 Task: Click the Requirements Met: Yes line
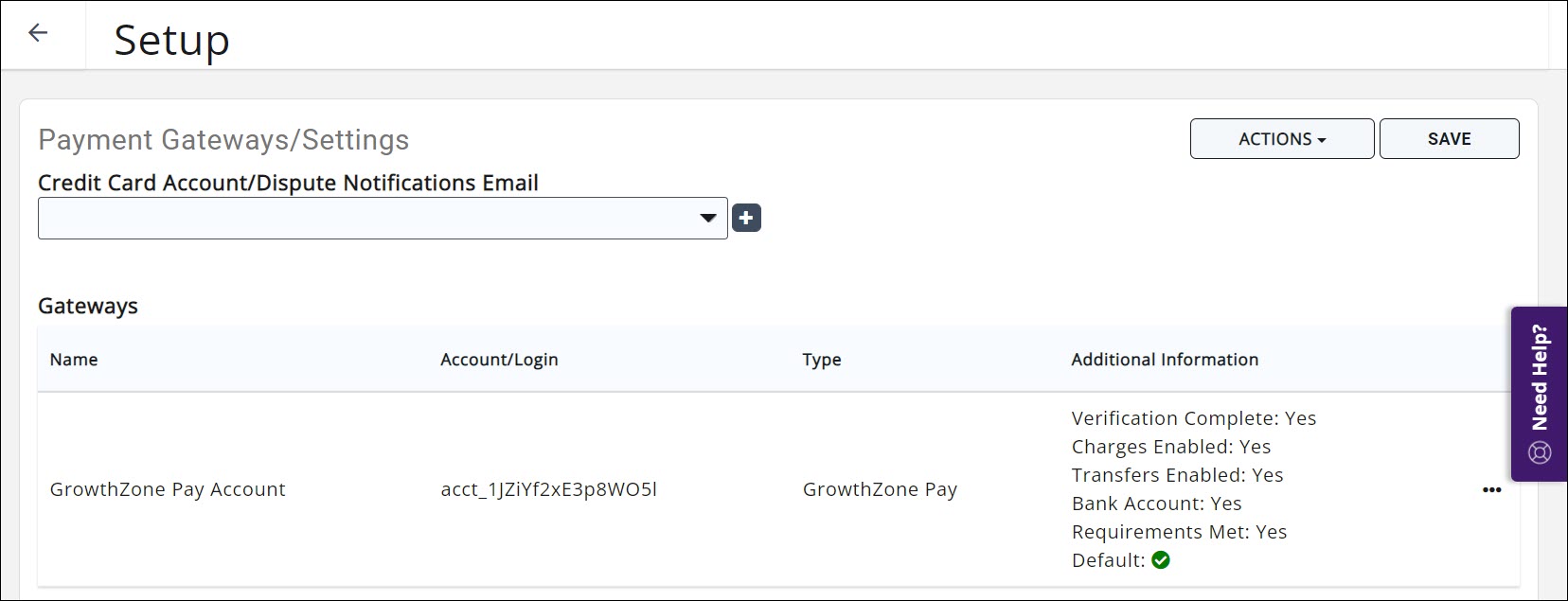click(1179, 532)
